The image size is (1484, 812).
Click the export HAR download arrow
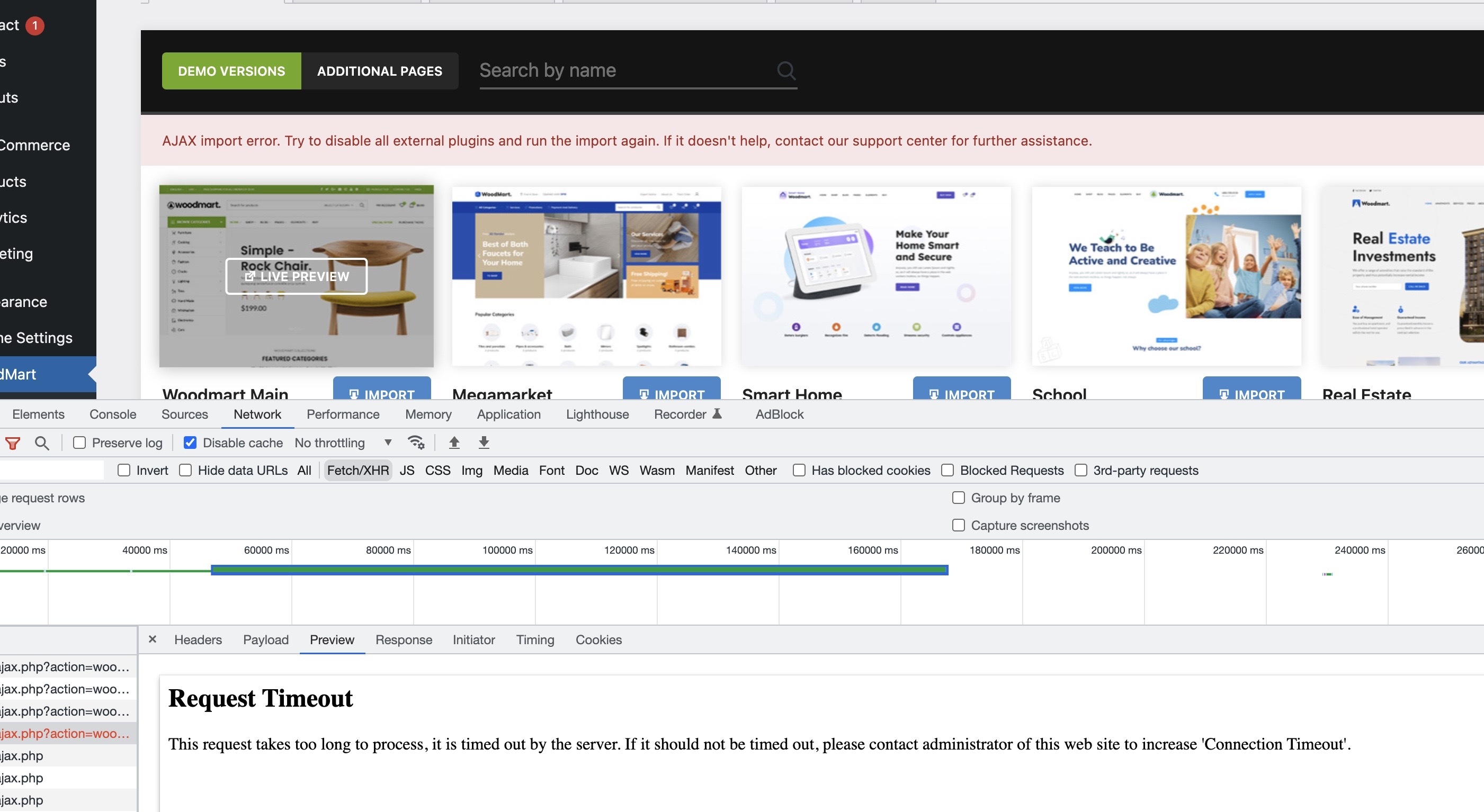[484, 443]
